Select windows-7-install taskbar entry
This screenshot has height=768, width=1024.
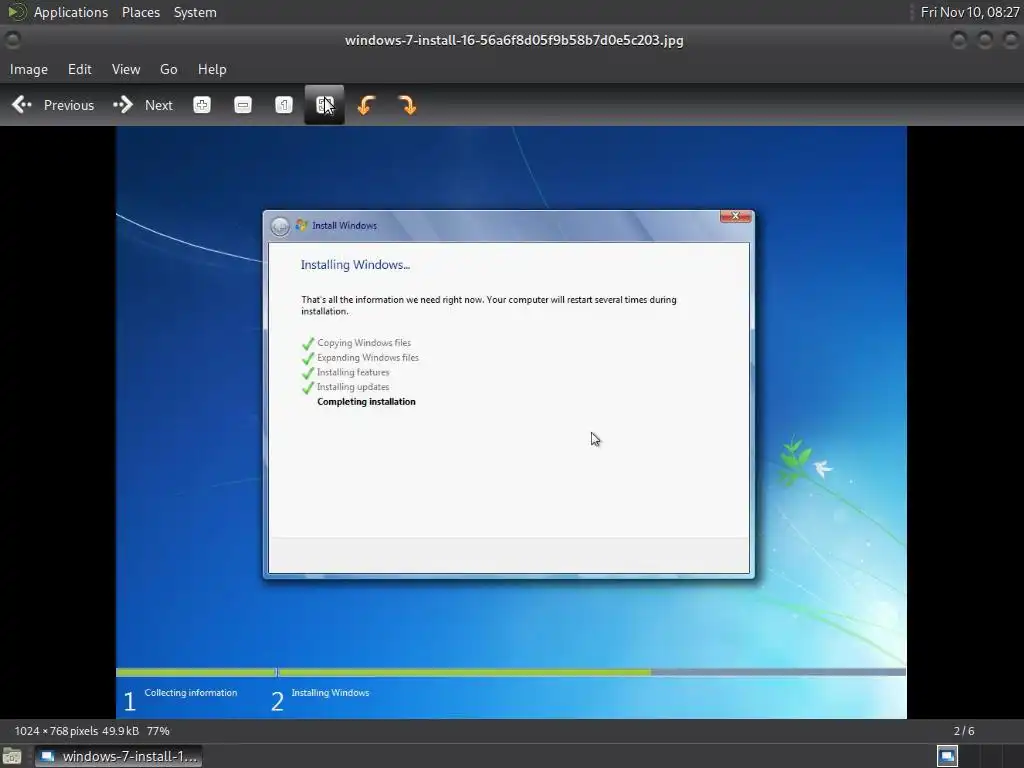point(118,756)
